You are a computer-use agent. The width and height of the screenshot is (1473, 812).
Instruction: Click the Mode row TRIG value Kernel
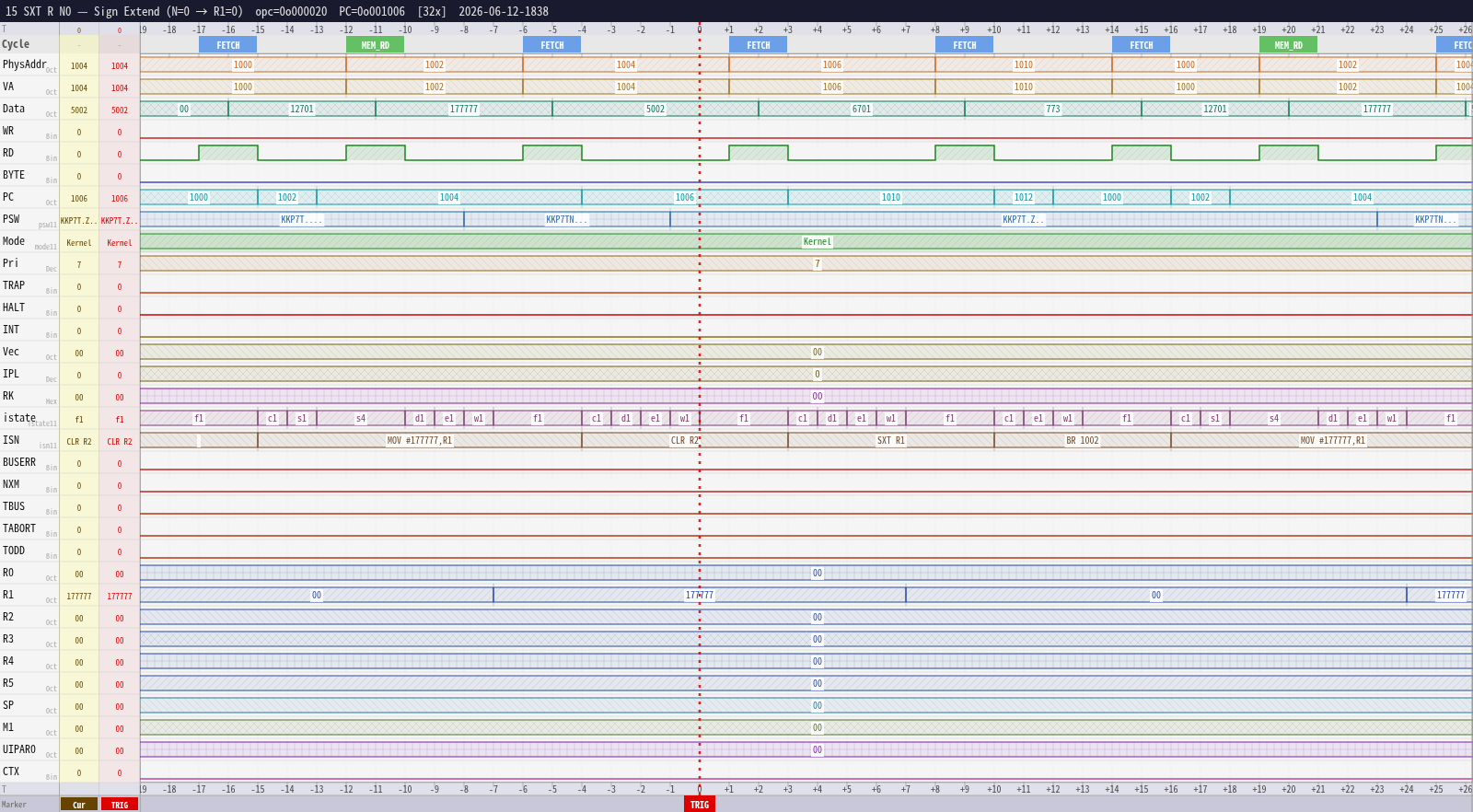(120, 243)
